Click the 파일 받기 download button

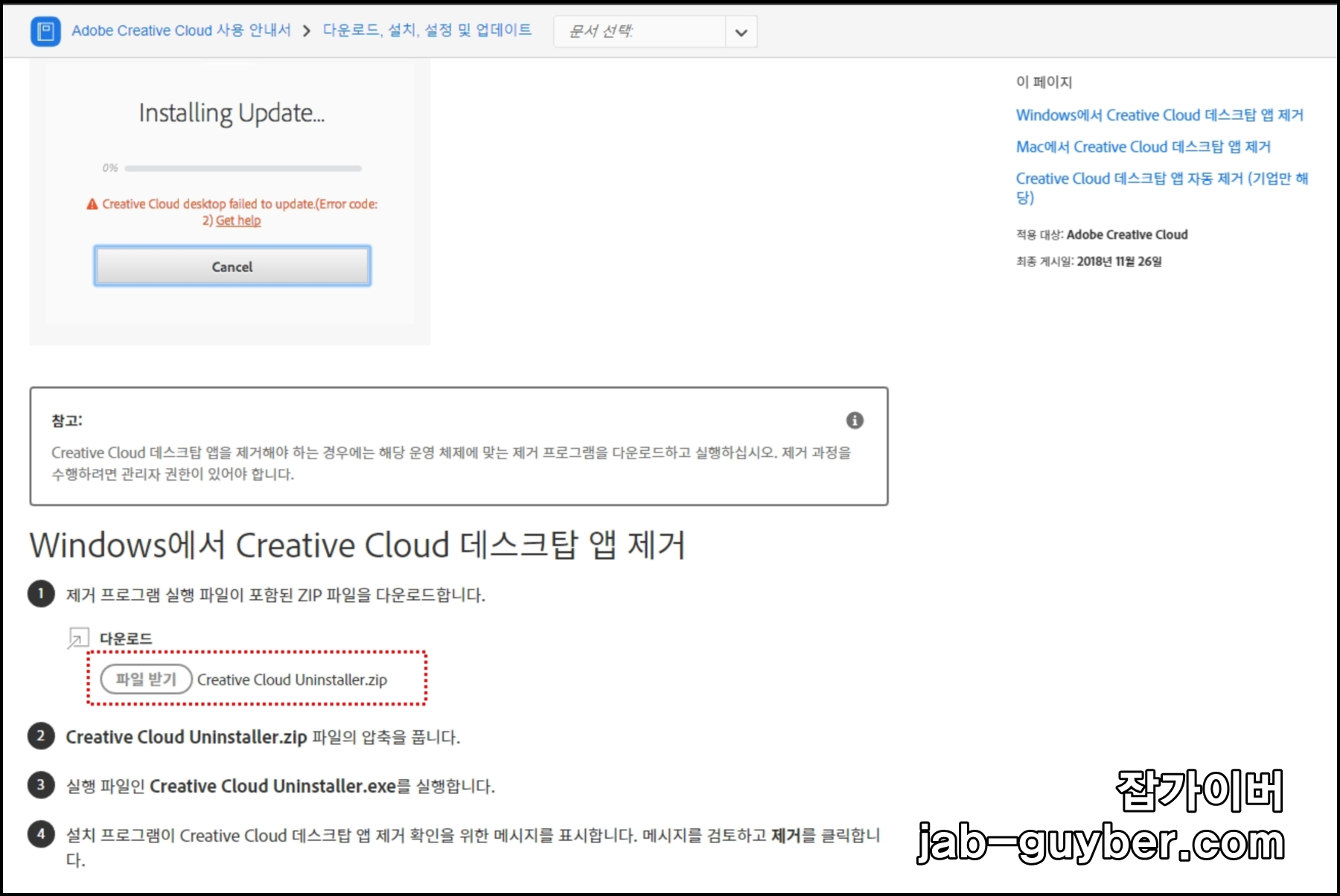(x=147, y=679)
